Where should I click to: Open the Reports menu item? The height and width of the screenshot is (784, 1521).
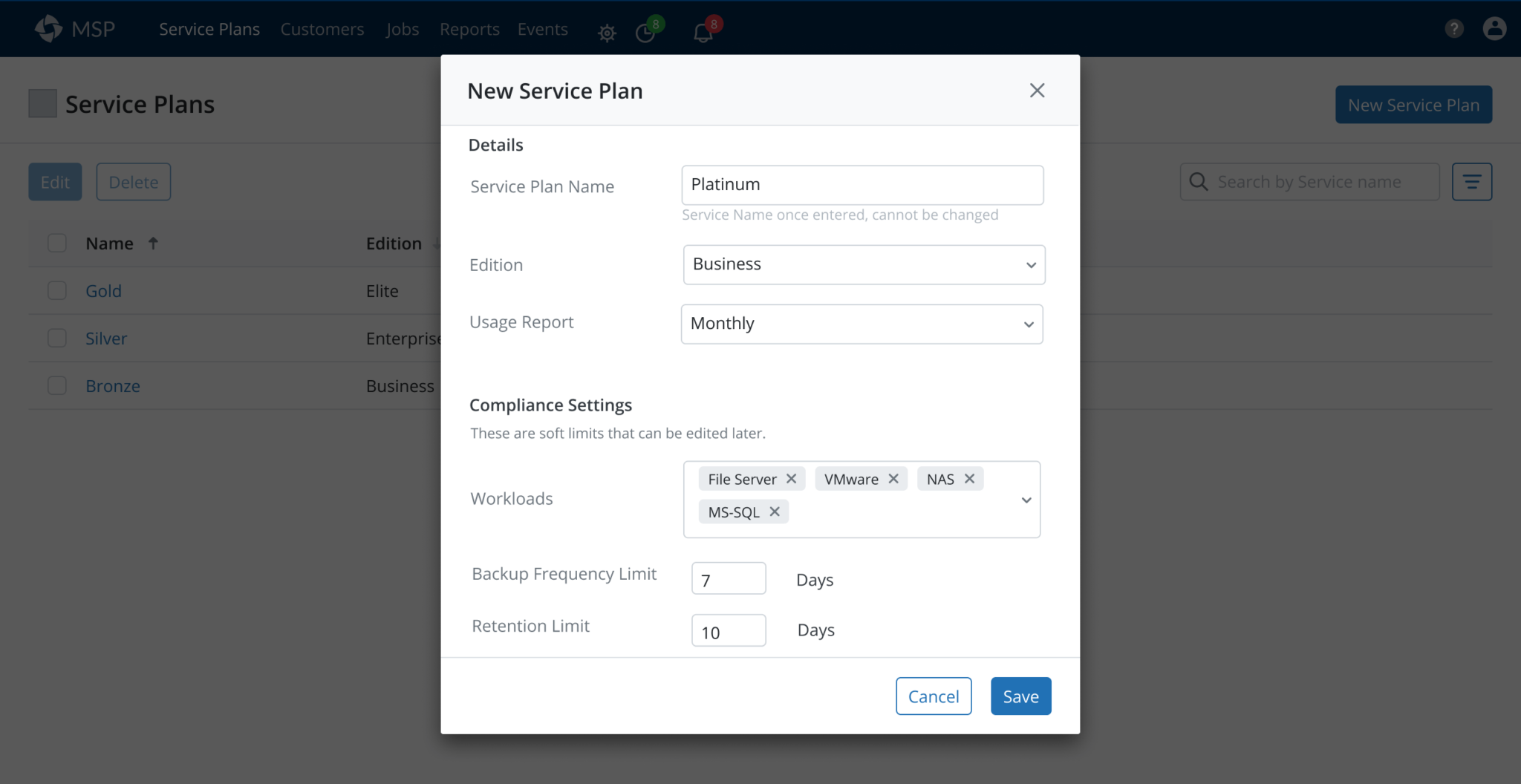pos(469,29)
